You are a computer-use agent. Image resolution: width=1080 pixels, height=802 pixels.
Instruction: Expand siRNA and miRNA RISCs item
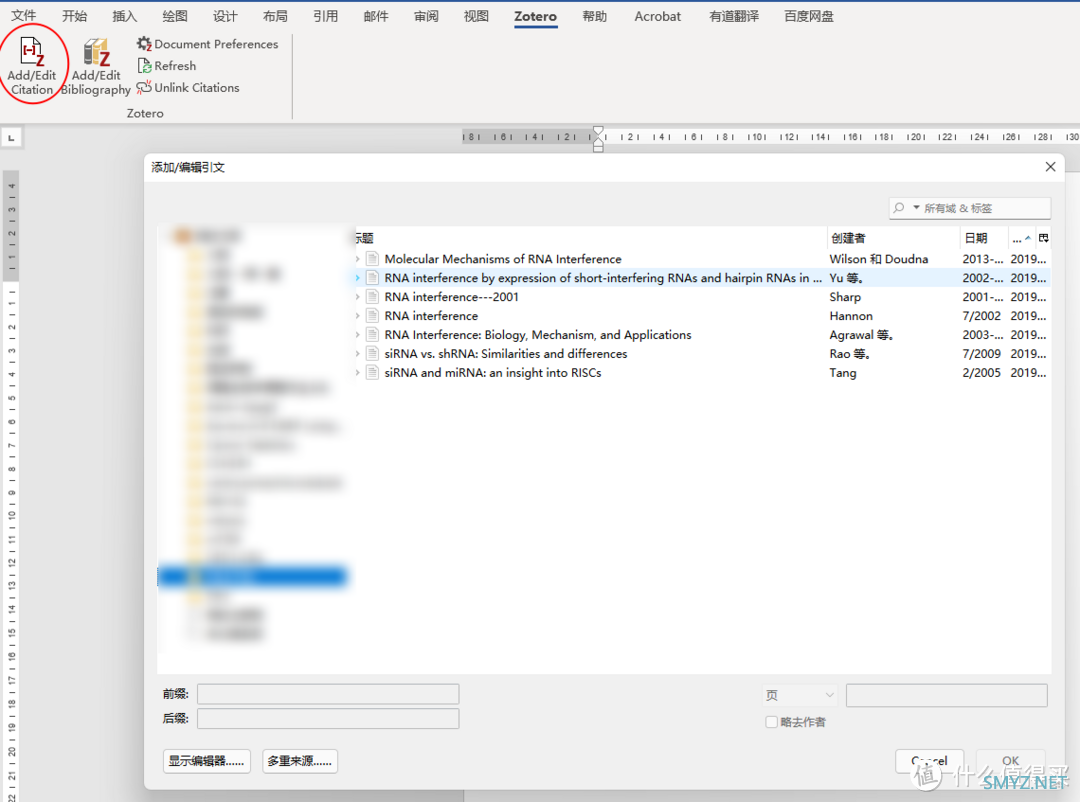(x=357, y=373)
